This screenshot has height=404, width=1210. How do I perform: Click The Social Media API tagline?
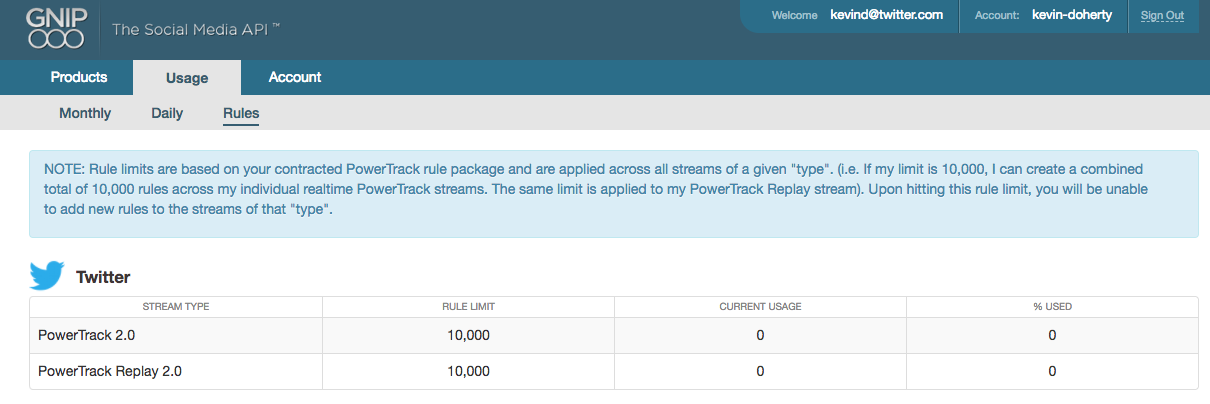(x=196, y=30)
